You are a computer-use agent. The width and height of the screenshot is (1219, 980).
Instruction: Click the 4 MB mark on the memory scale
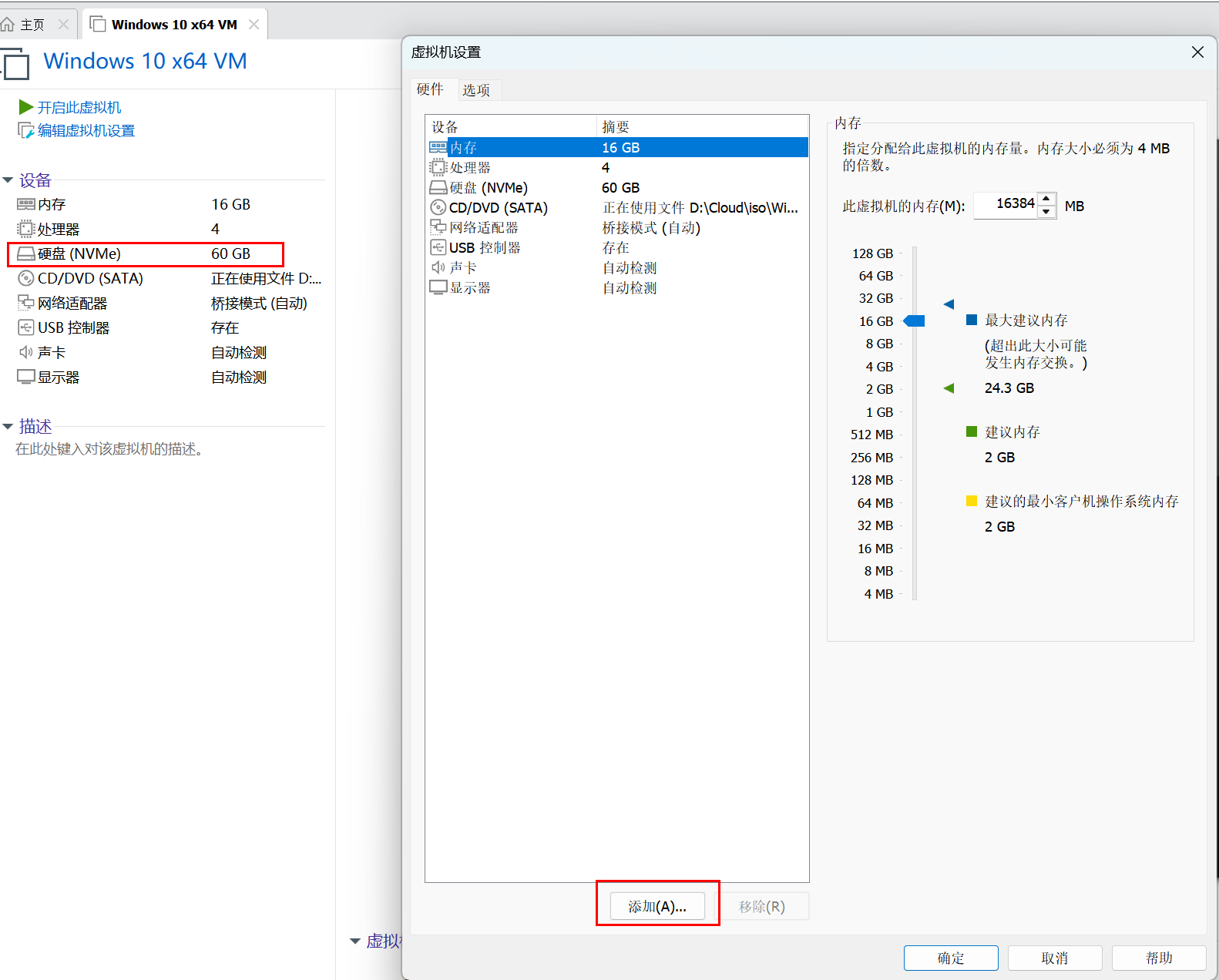(878, 594)
